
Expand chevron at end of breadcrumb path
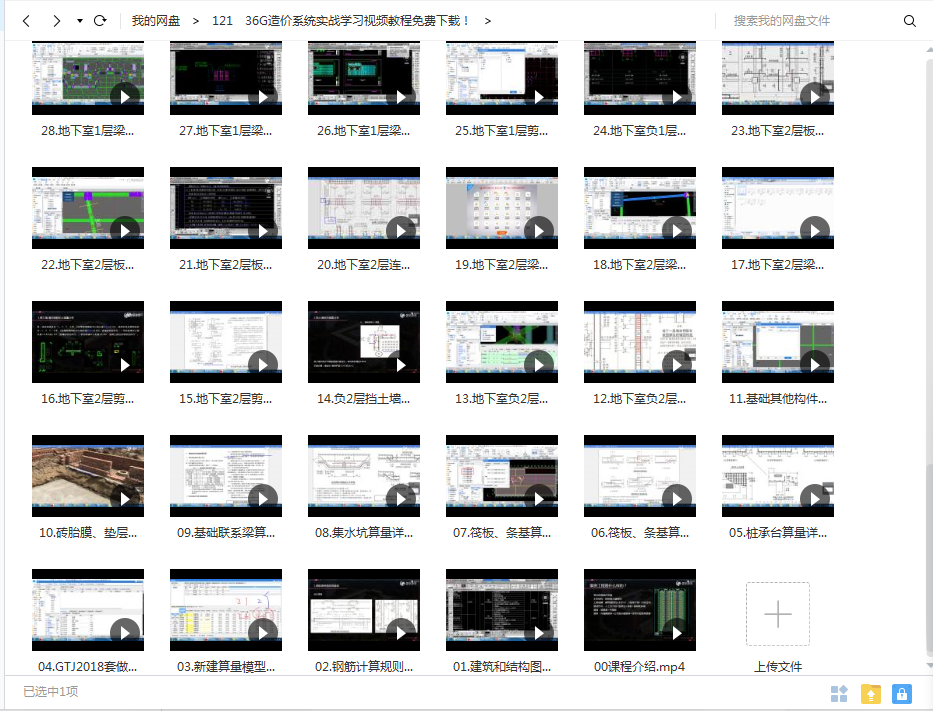(487, 21)
